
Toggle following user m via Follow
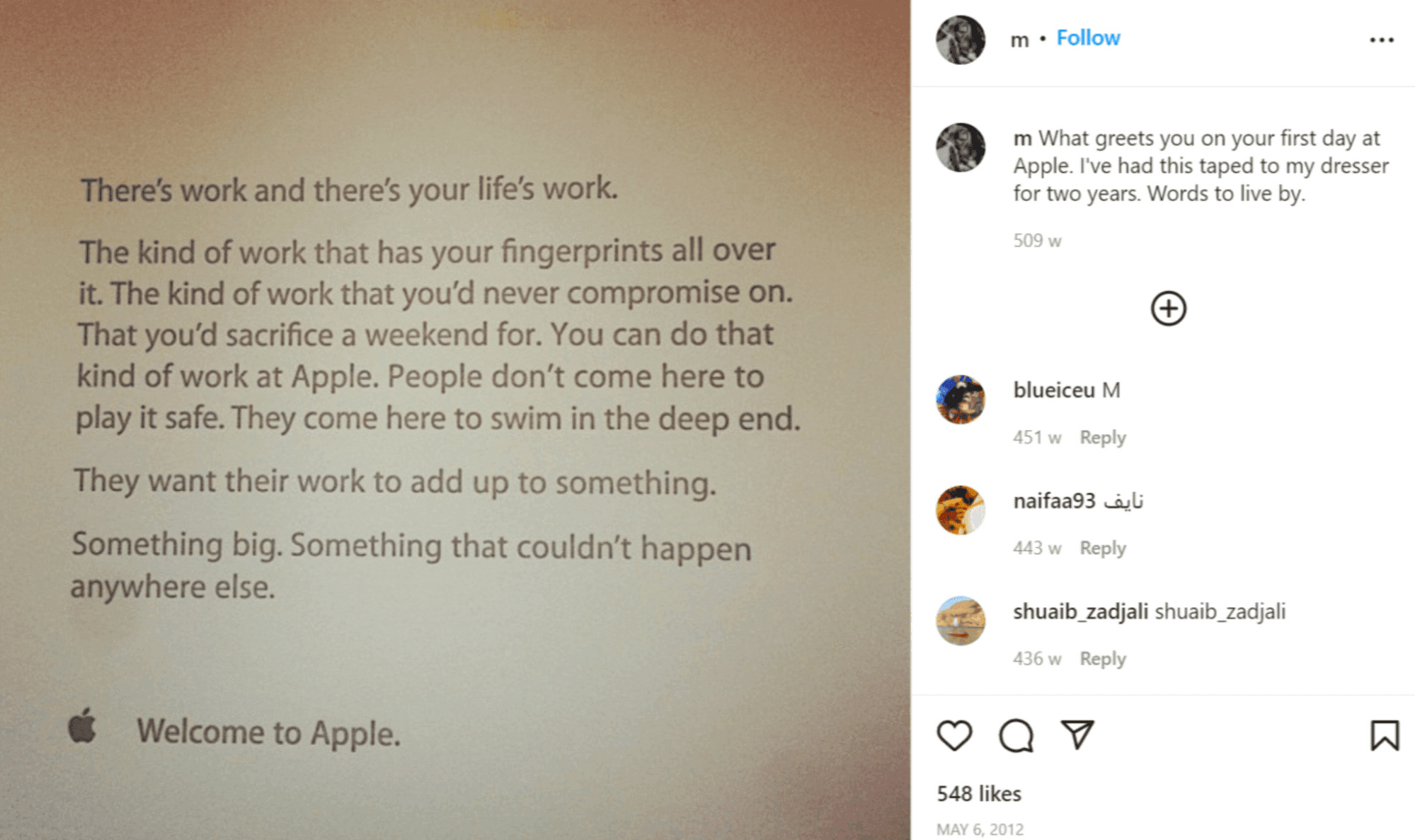pos(1087,38)
